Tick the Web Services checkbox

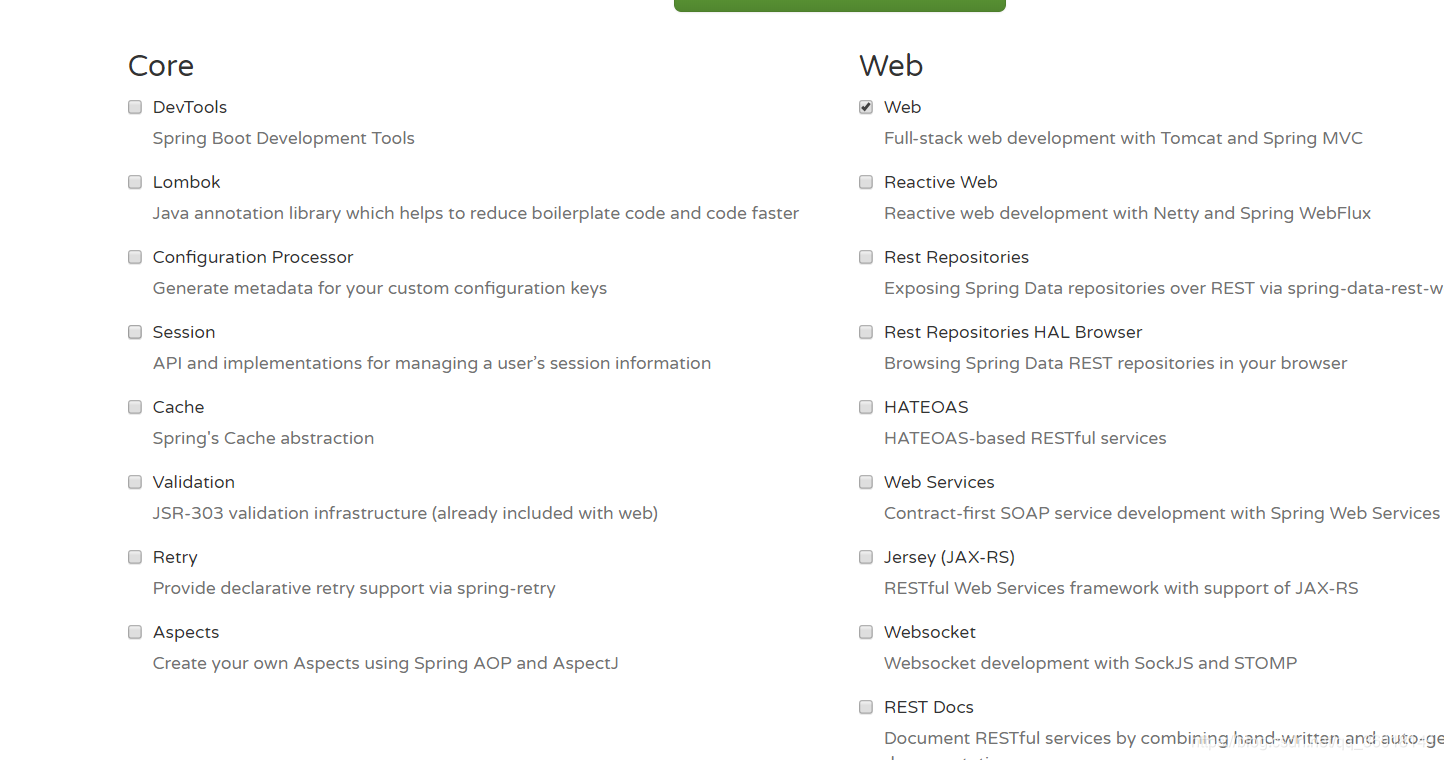(866, 482)
